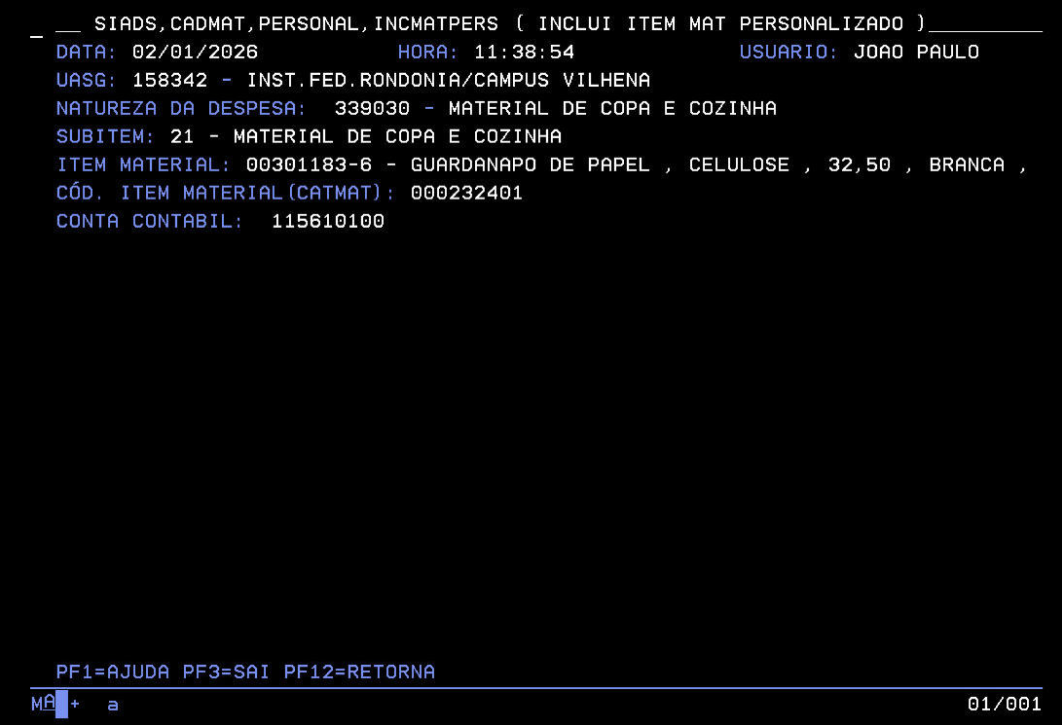Click the SUBITEM label

[105, 136]
